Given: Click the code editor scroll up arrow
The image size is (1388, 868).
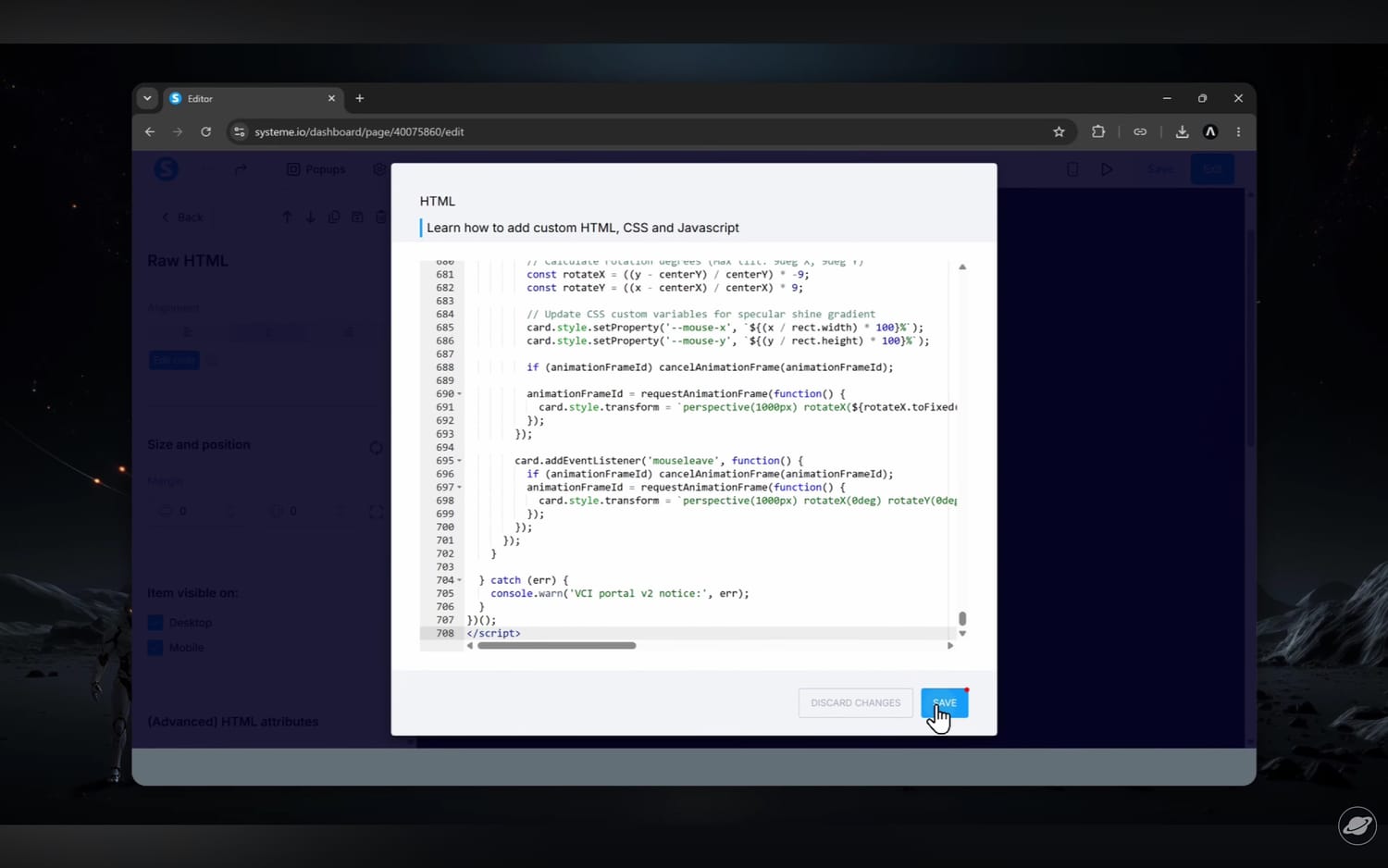Looking at the screenshot, I should [962, 267].
